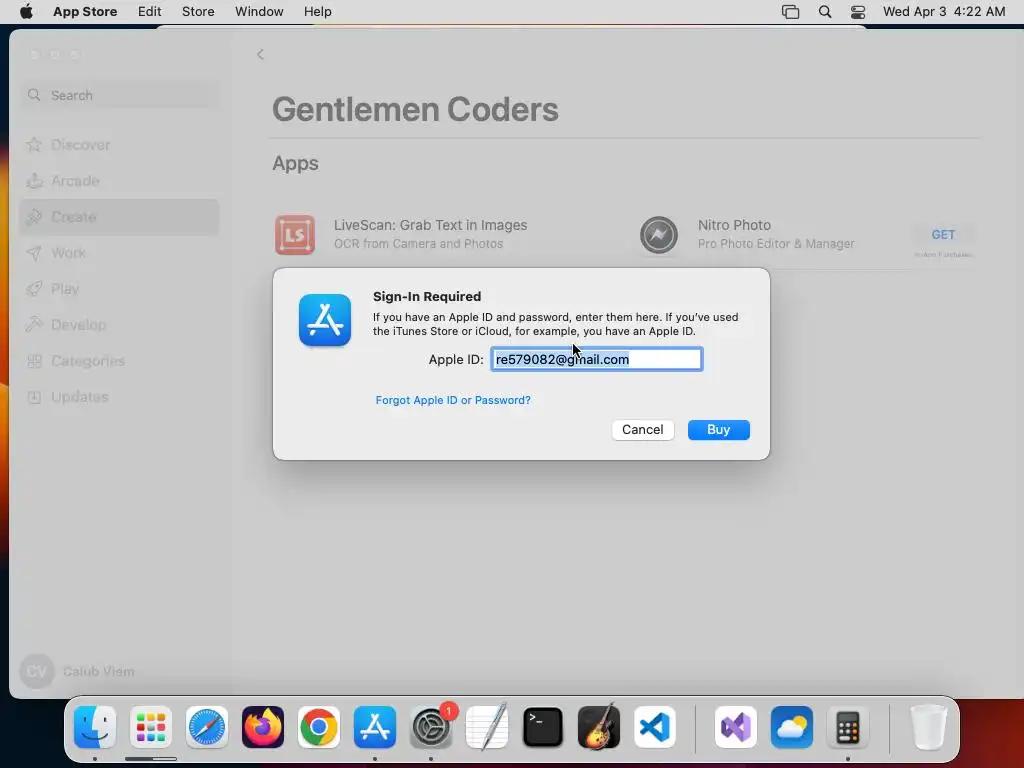Launch Visual Studio from the Dock

(735, 727)
